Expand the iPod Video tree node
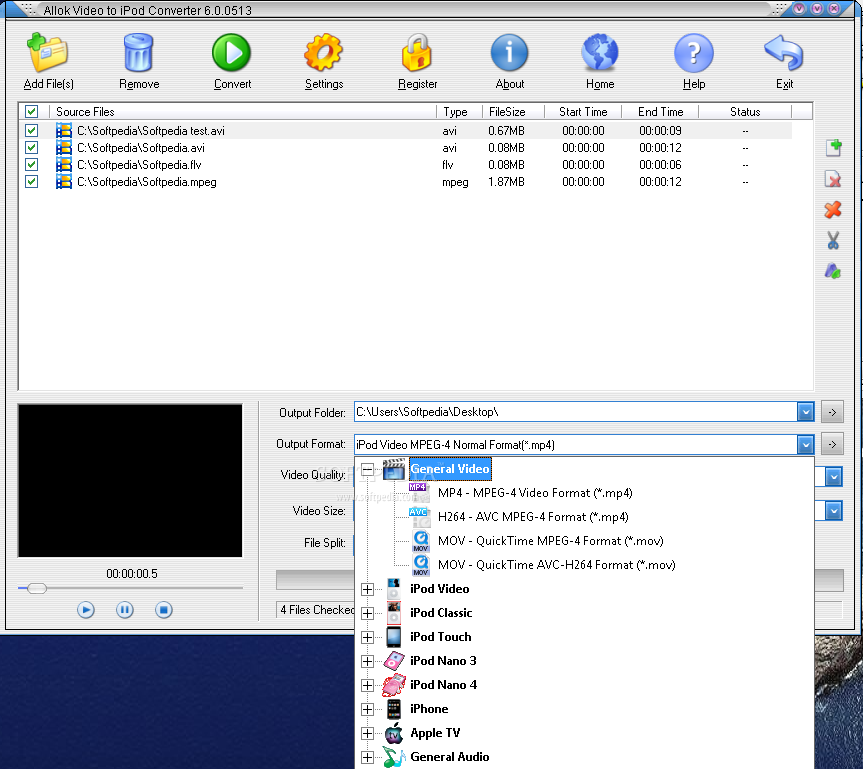Screen dimensions: 863x769 point(368,590)
